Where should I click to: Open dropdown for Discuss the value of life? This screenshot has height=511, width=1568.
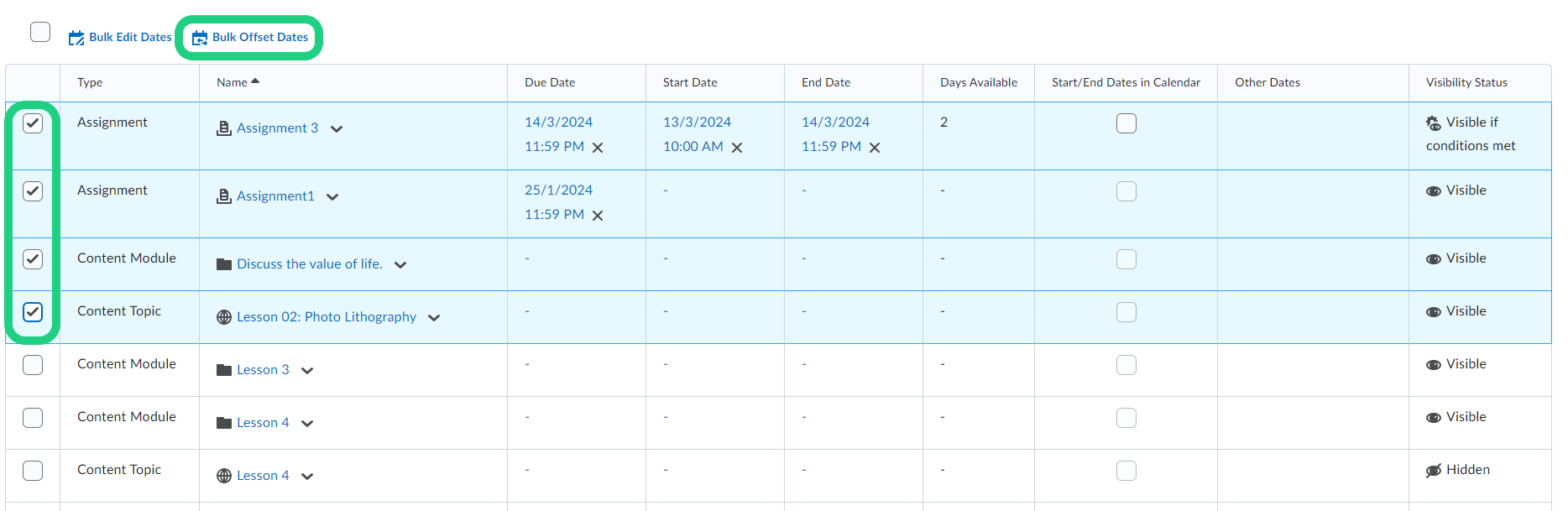pyautogui.click(x=400, y=265)
